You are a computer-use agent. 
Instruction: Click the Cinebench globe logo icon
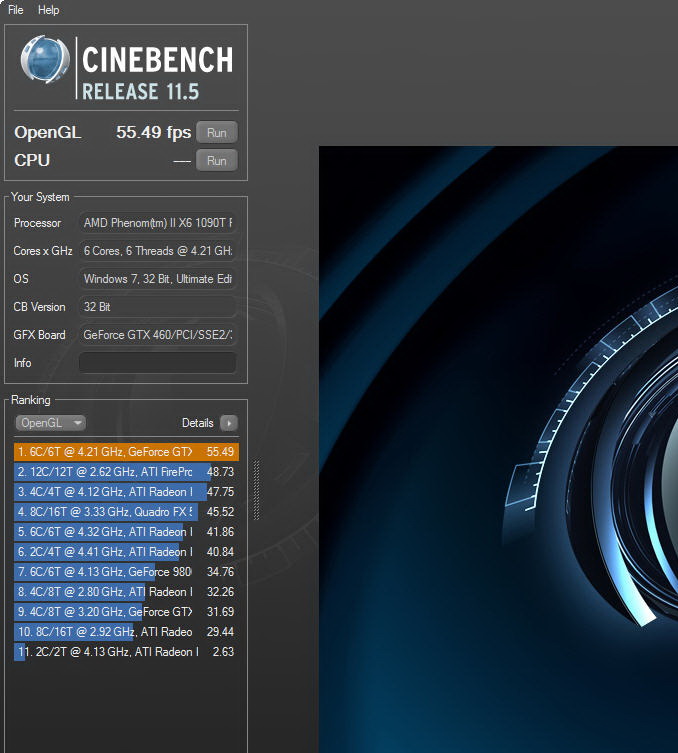pos(45,60)
